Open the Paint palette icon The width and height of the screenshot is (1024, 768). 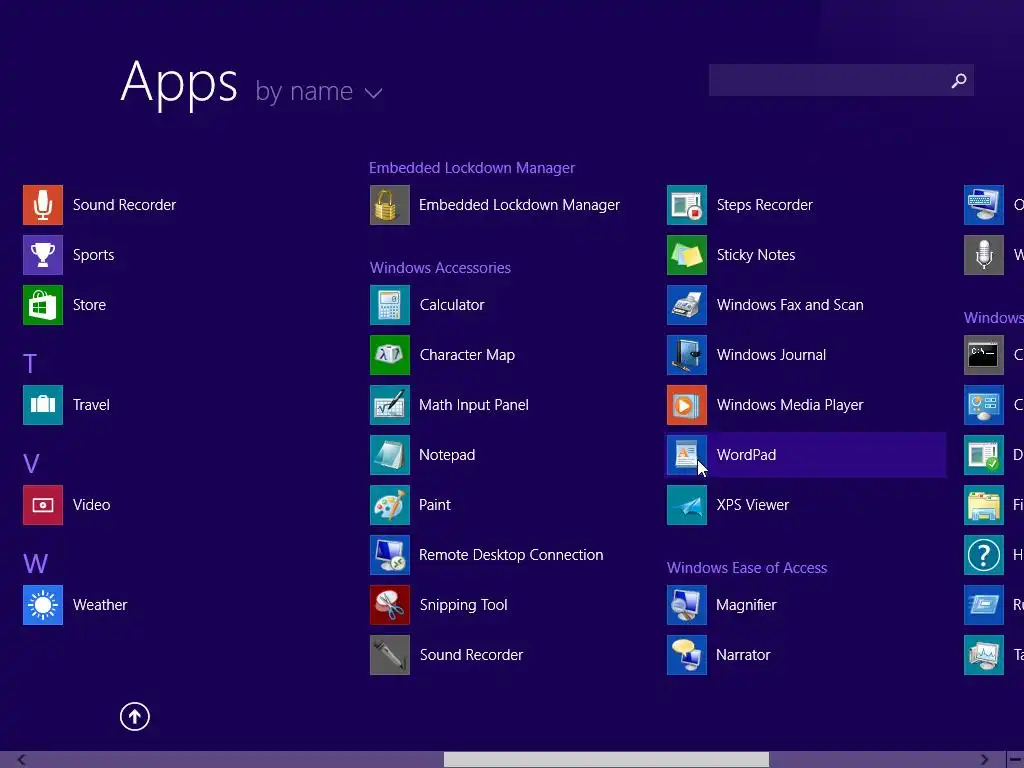pos(390,505)
